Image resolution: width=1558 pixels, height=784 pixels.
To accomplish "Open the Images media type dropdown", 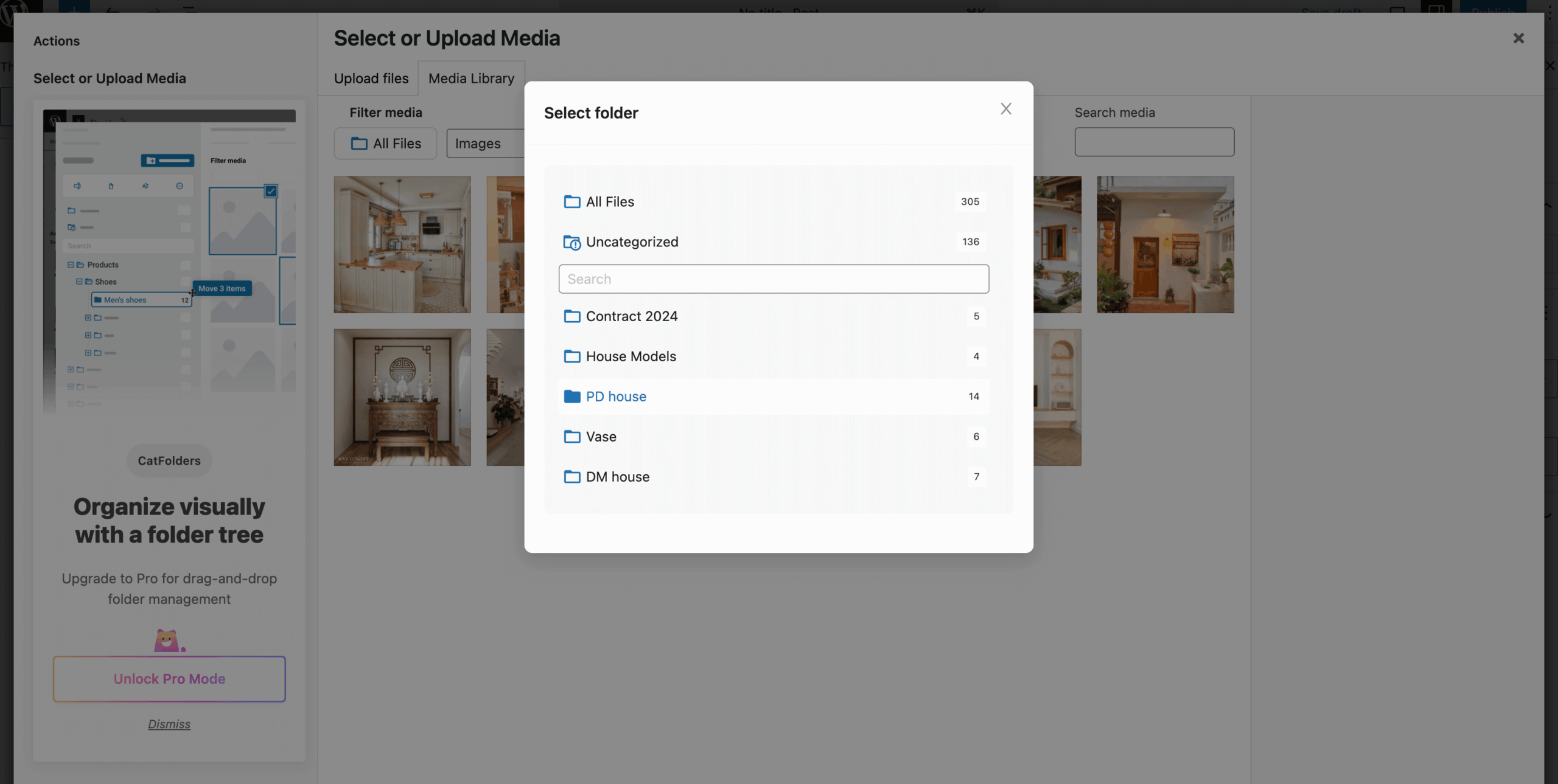I will click(485, 144).
